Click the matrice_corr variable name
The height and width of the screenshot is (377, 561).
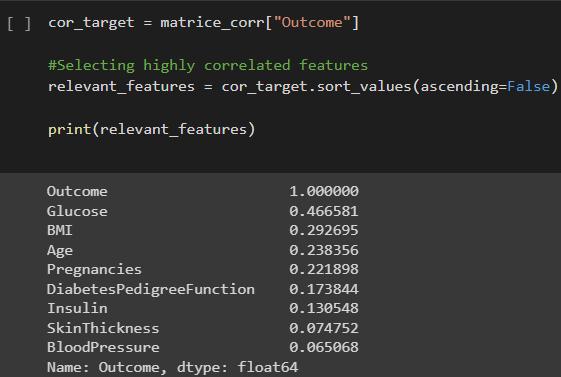pos(212,23)
